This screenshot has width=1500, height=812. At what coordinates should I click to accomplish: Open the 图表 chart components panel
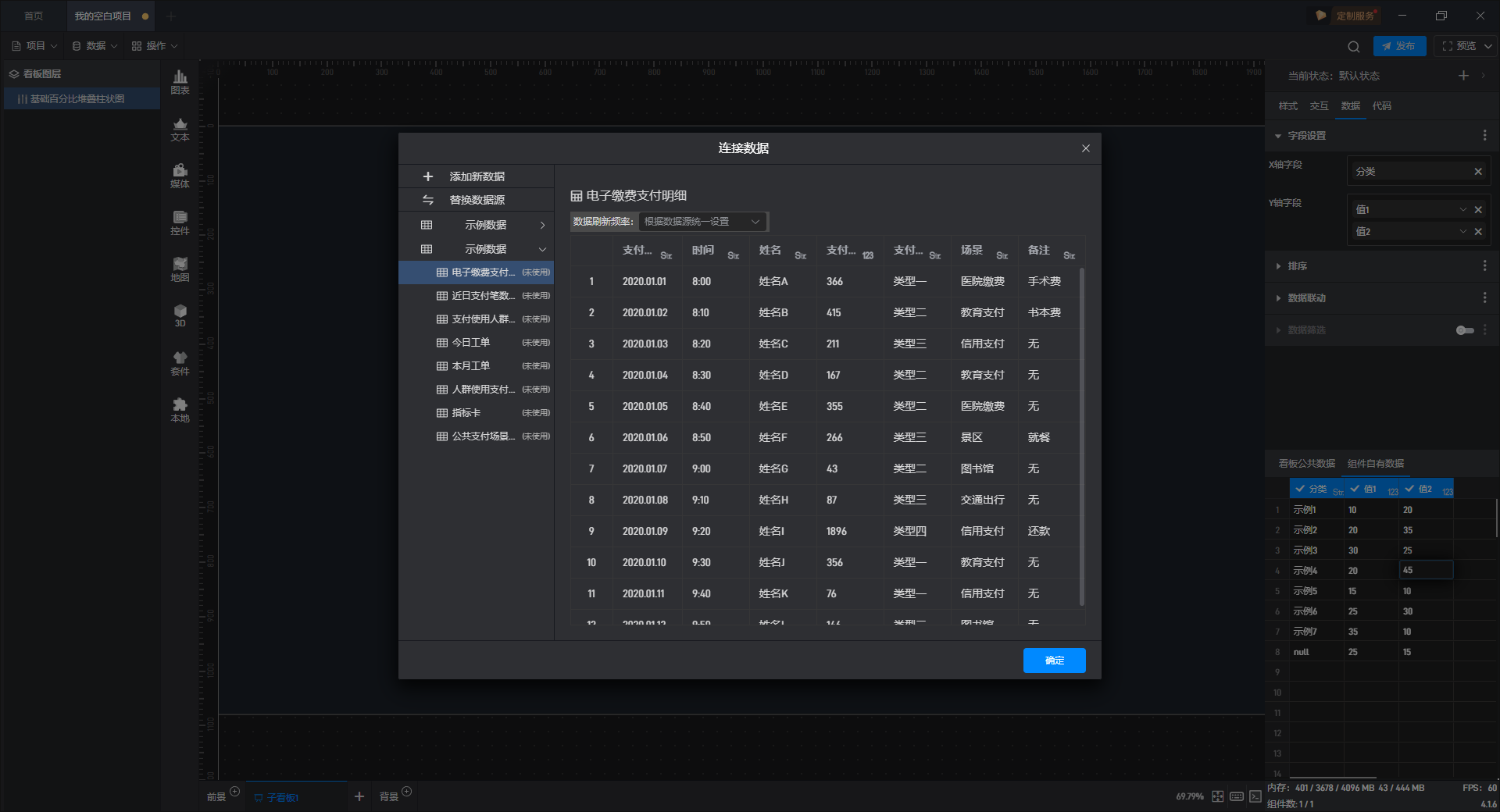[180, 81]
